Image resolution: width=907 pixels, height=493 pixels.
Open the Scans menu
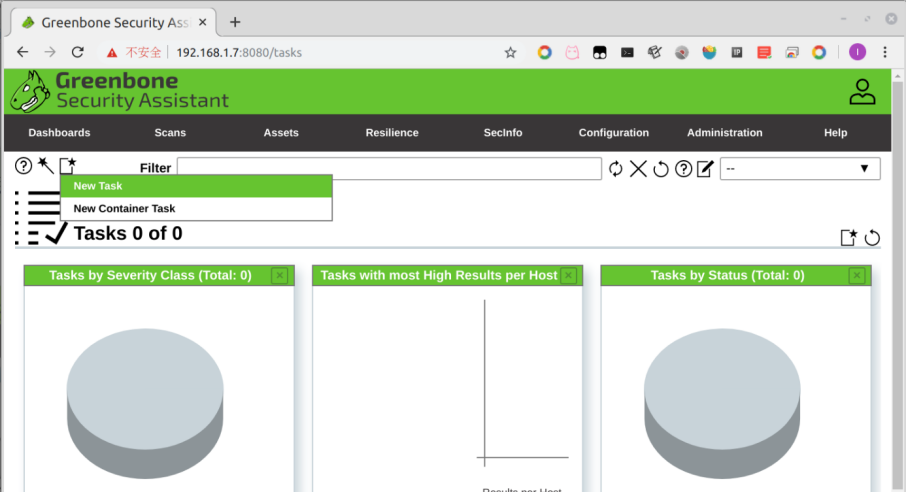click(170, 132)
